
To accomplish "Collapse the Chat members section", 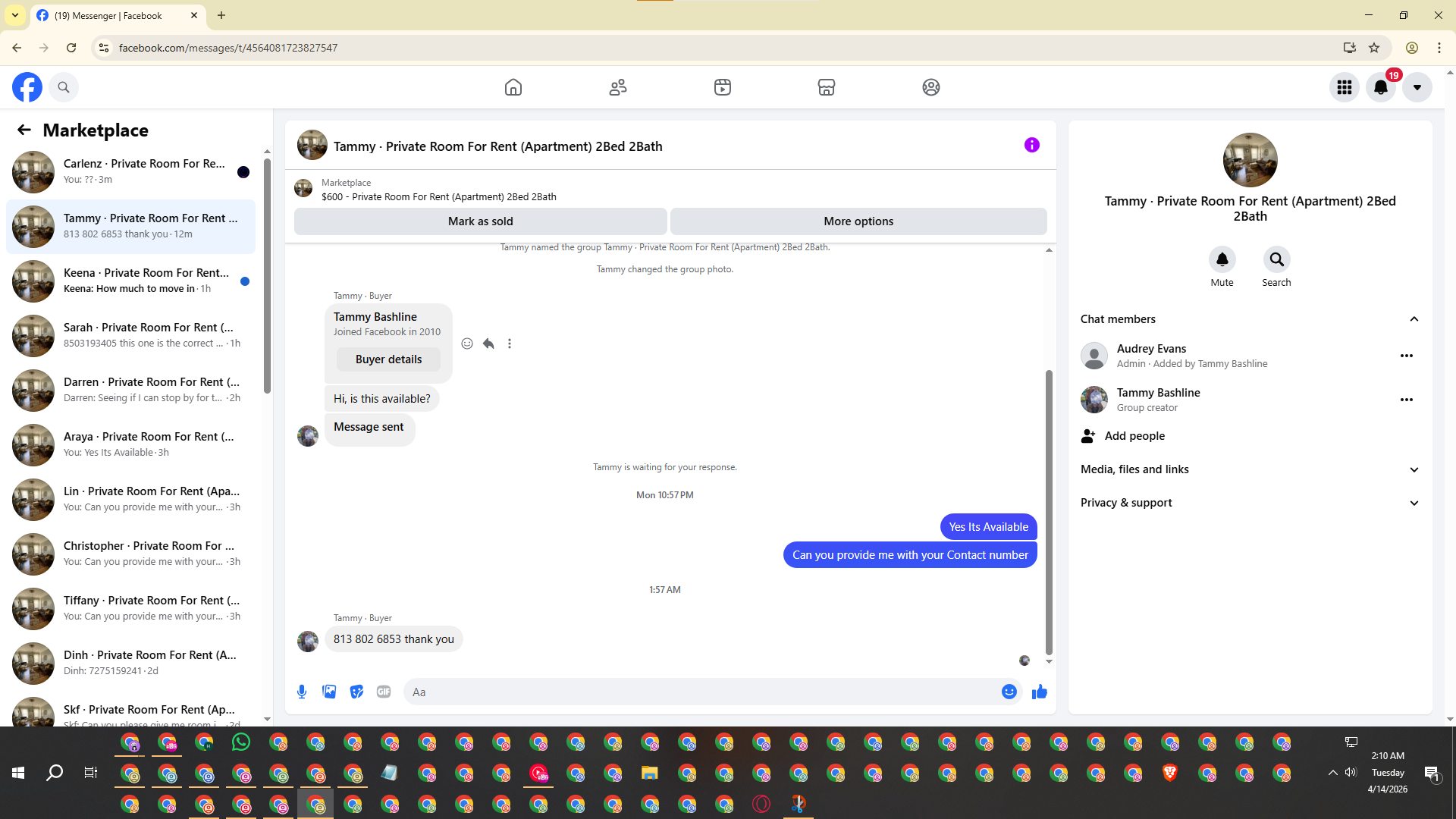I will coord(1414,319).
